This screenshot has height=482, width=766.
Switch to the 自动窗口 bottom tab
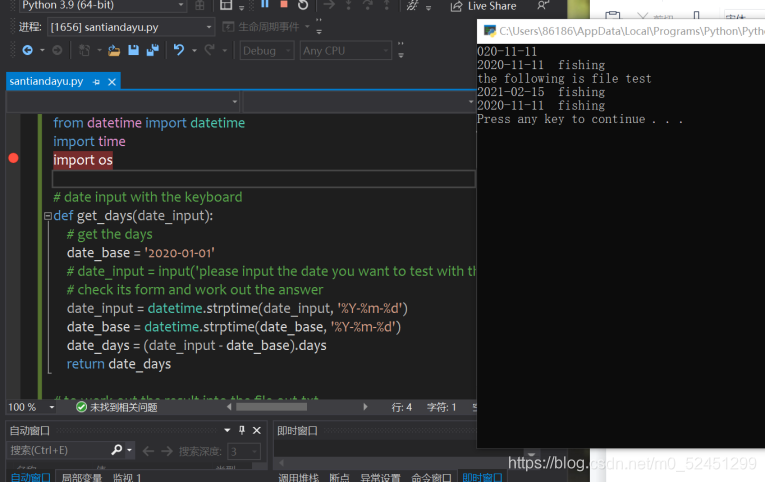30,477
